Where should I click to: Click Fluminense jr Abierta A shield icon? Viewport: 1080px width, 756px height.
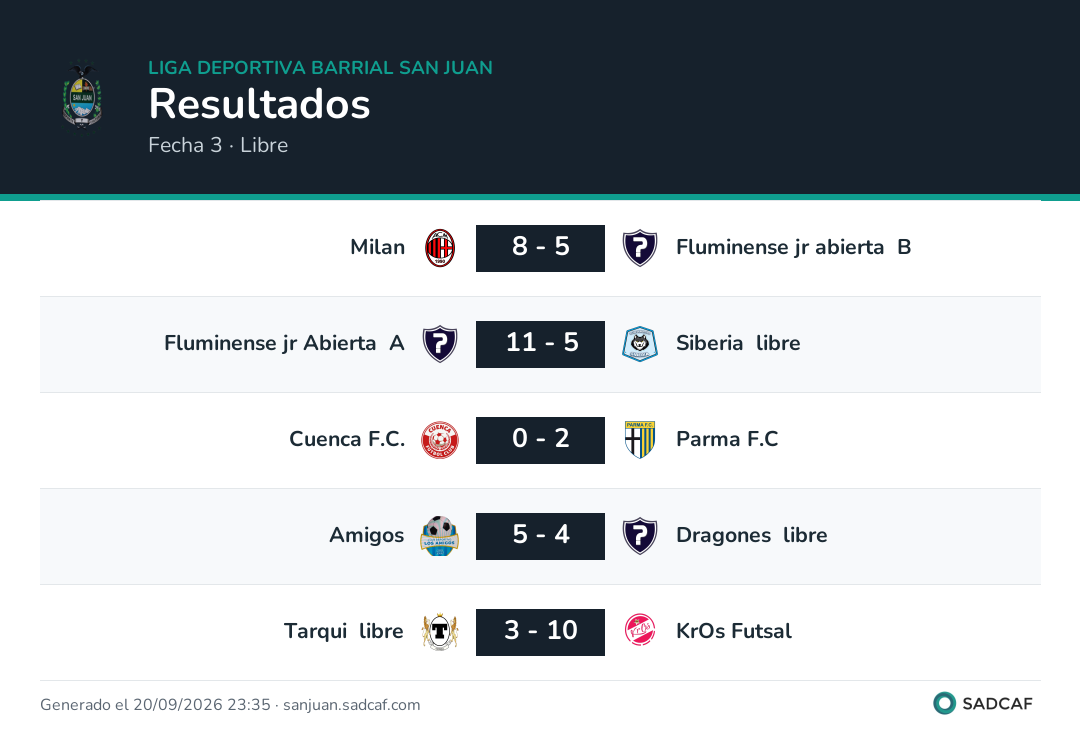(x=439, y=344)
